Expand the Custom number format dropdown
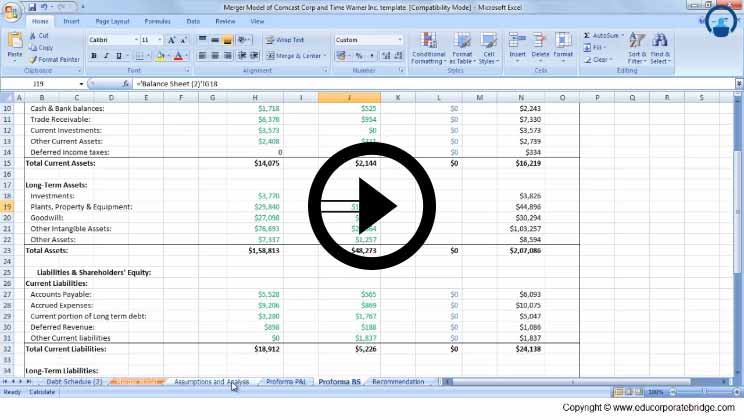744x420 pixels. pos(400,40)
